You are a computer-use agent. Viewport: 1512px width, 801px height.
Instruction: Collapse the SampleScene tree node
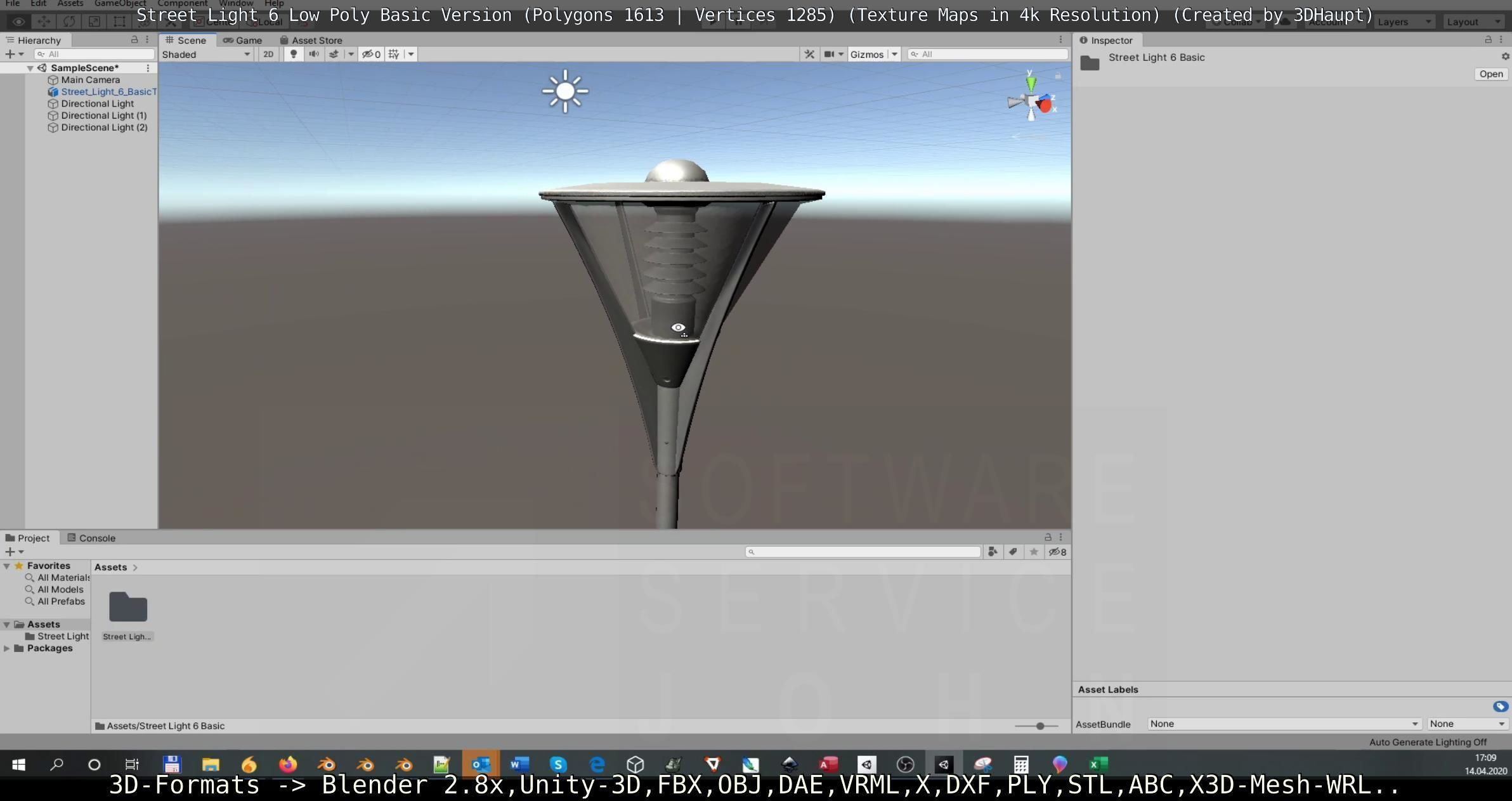[x=30, y=68]
